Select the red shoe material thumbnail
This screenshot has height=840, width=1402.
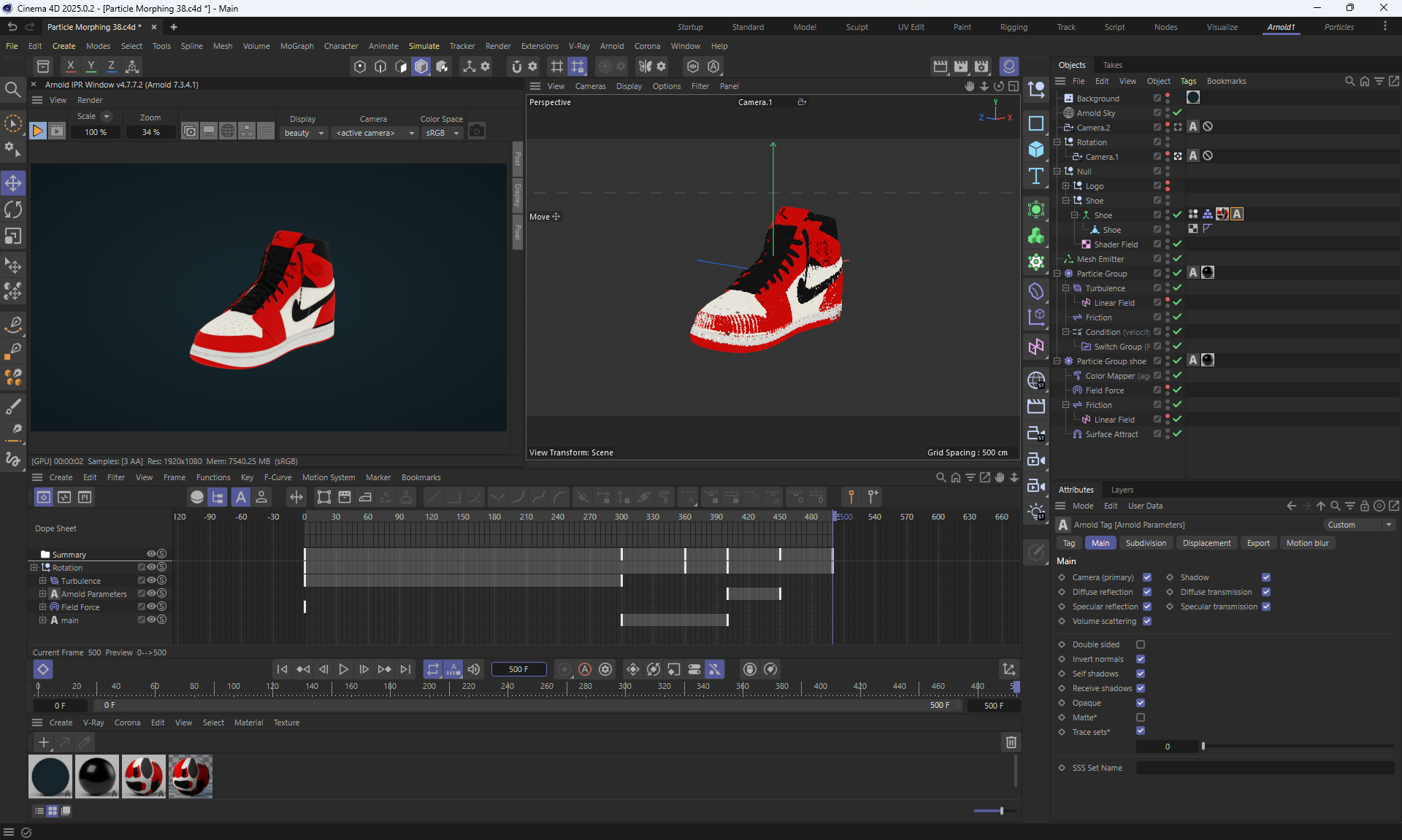pos(144,777)
